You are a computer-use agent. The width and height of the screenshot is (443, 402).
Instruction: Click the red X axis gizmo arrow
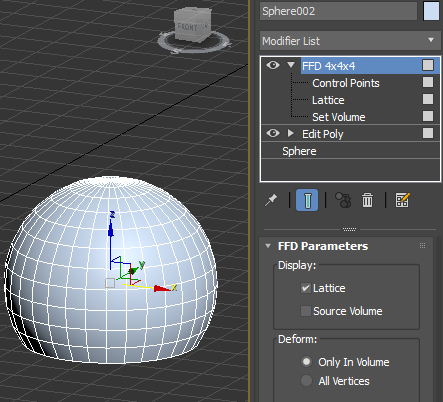pos(162,288)
